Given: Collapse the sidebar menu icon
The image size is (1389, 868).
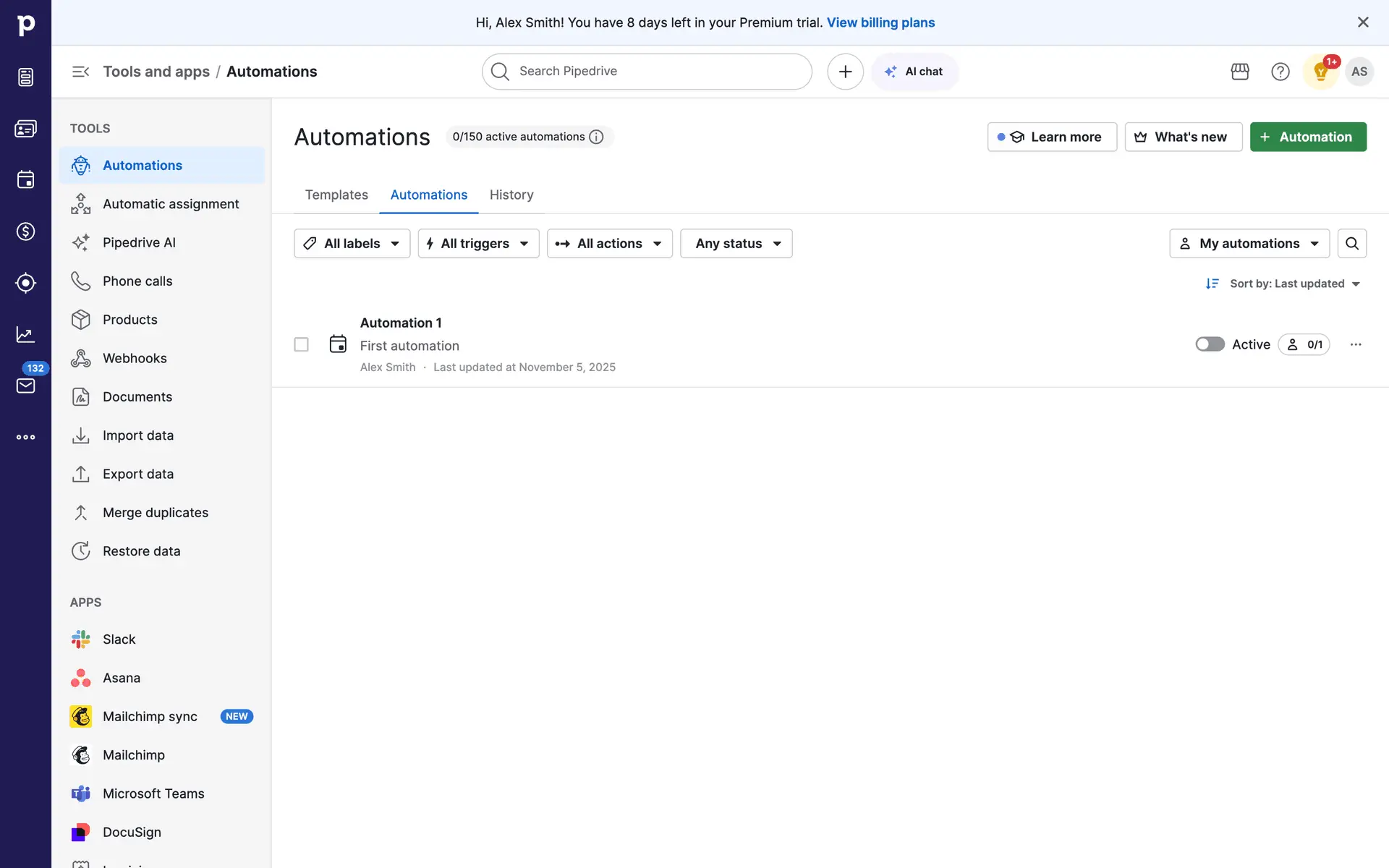Looking at the screenshot, I should (80, 72).
